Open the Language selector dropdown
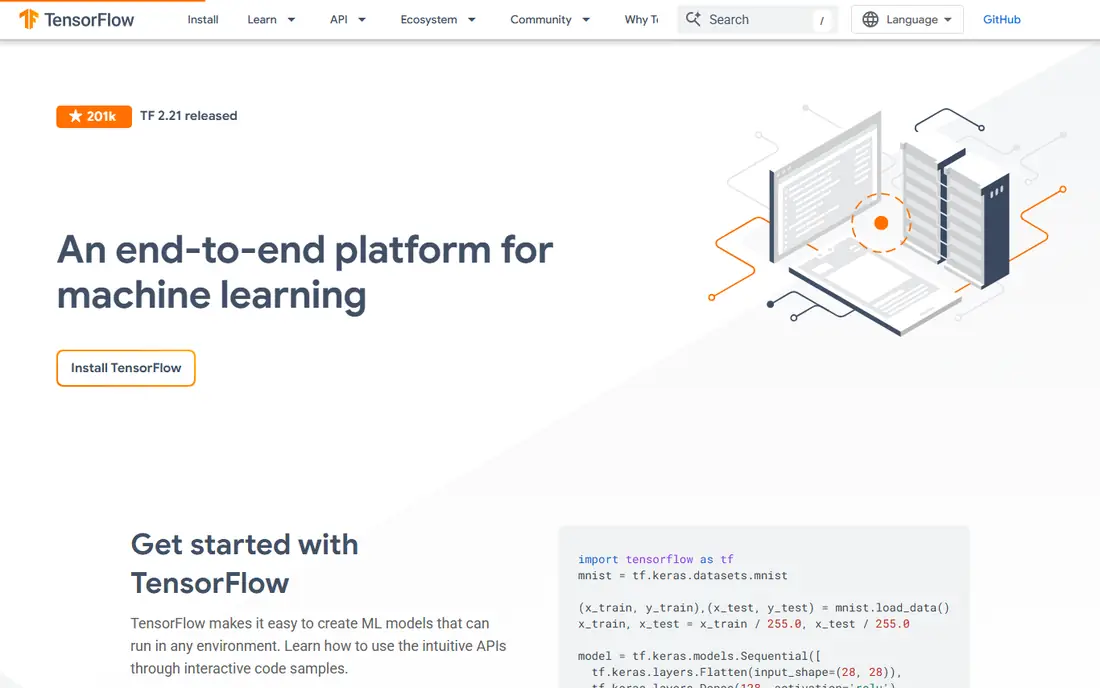This screenshot has width=1100, height=688. pos(907,20)
